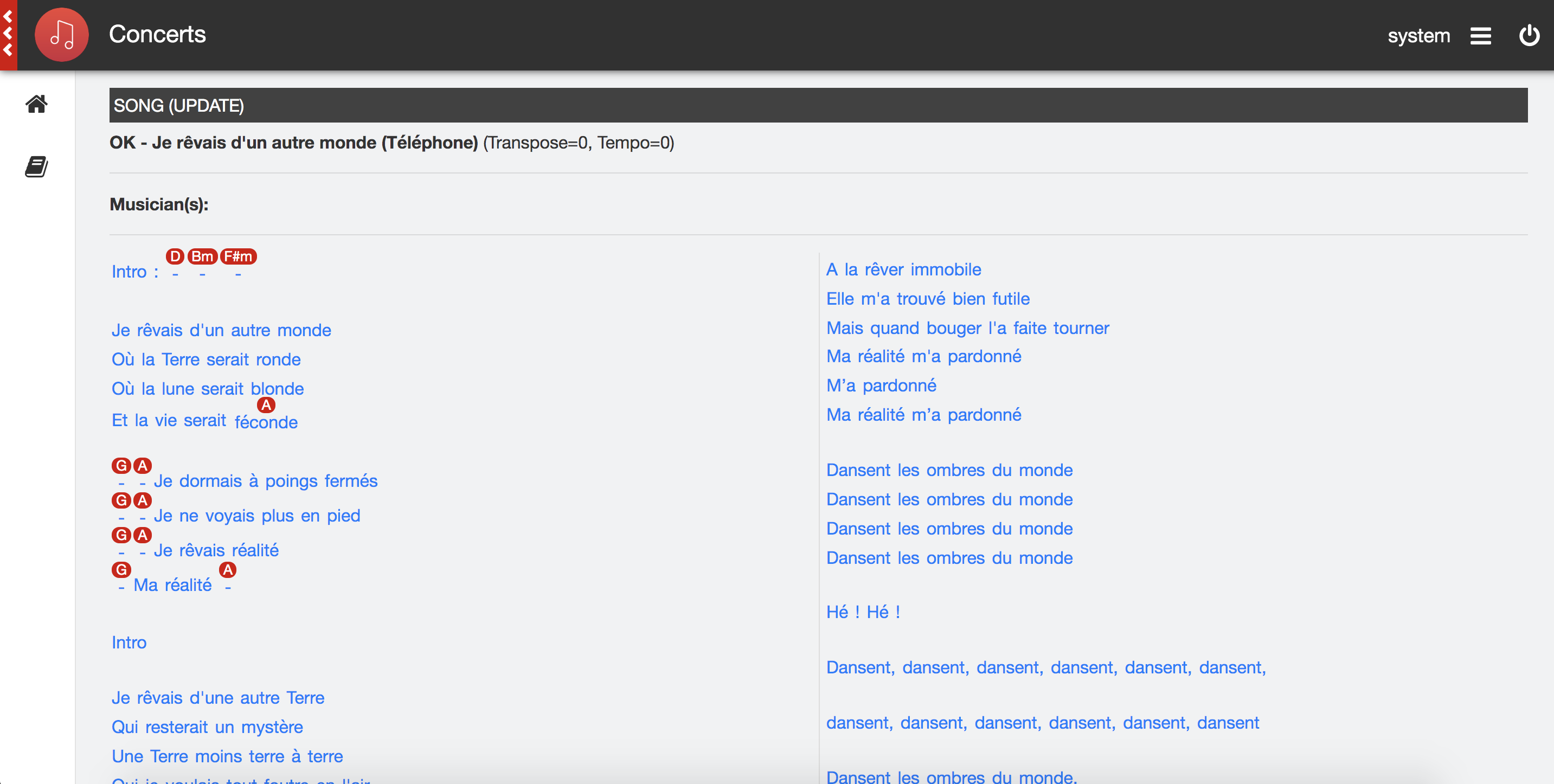Click A chord before 'Je ne voyais plus en pied'
This screenshot has height=784, width=1554.
pos(143,500)
